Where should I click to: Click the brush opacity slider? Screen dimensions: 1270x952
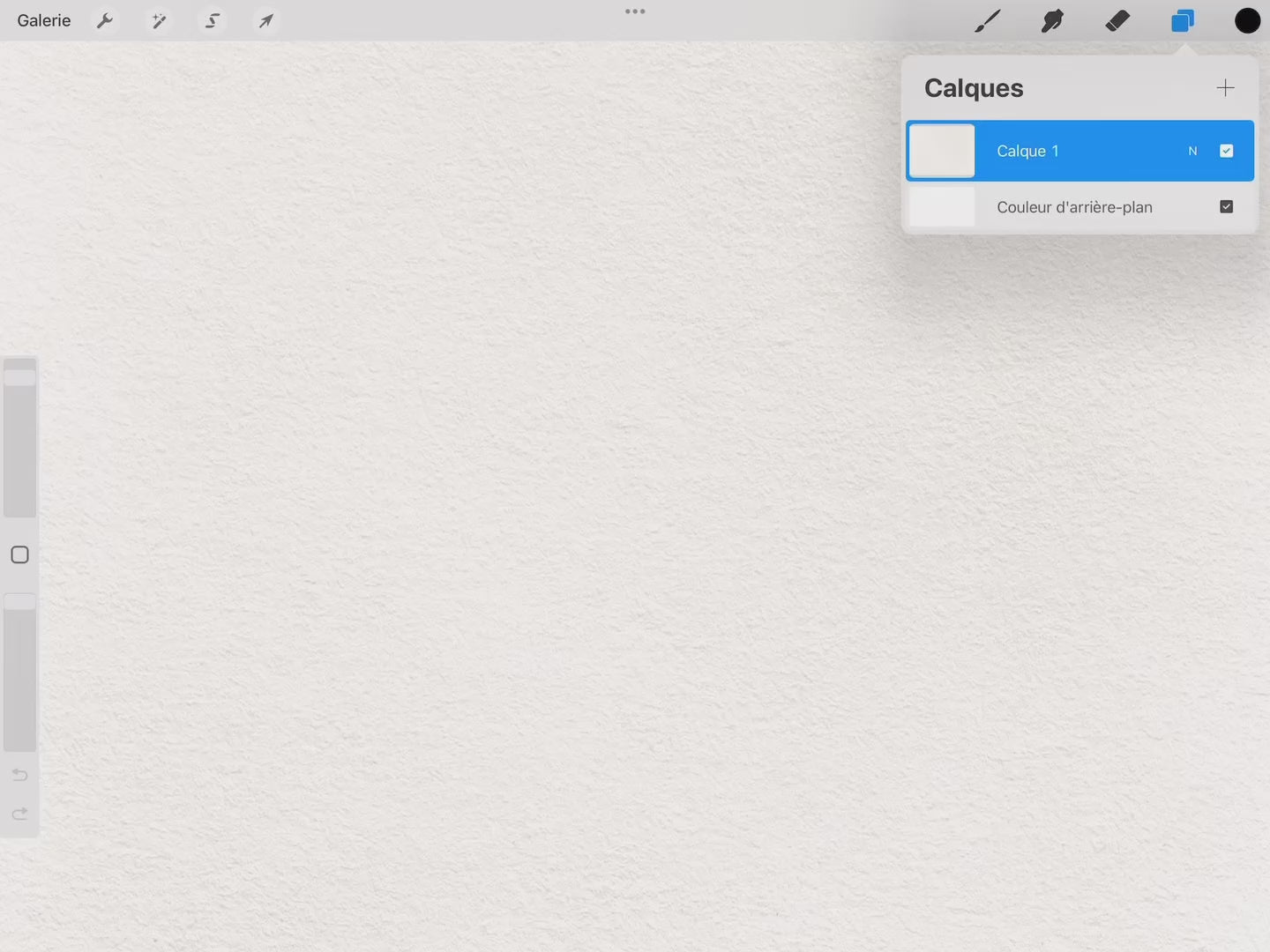19,673
